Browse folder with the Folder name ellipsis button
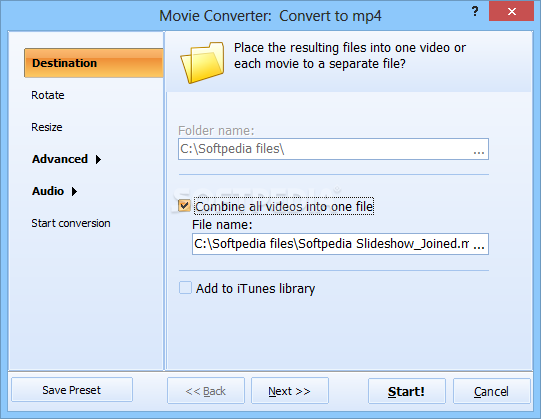The width and height of the screenshot is (541, 419). tap(479, 149)
